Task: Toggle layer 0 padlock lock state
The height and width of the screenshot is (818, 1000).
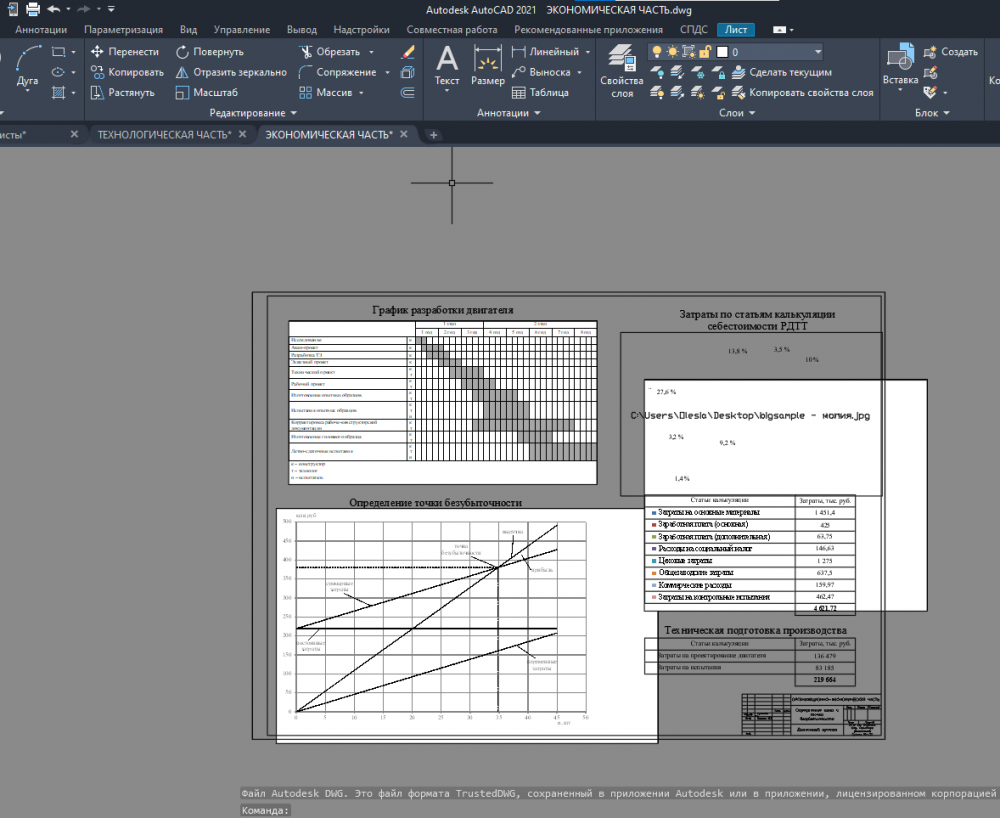Action: (705, 52)
